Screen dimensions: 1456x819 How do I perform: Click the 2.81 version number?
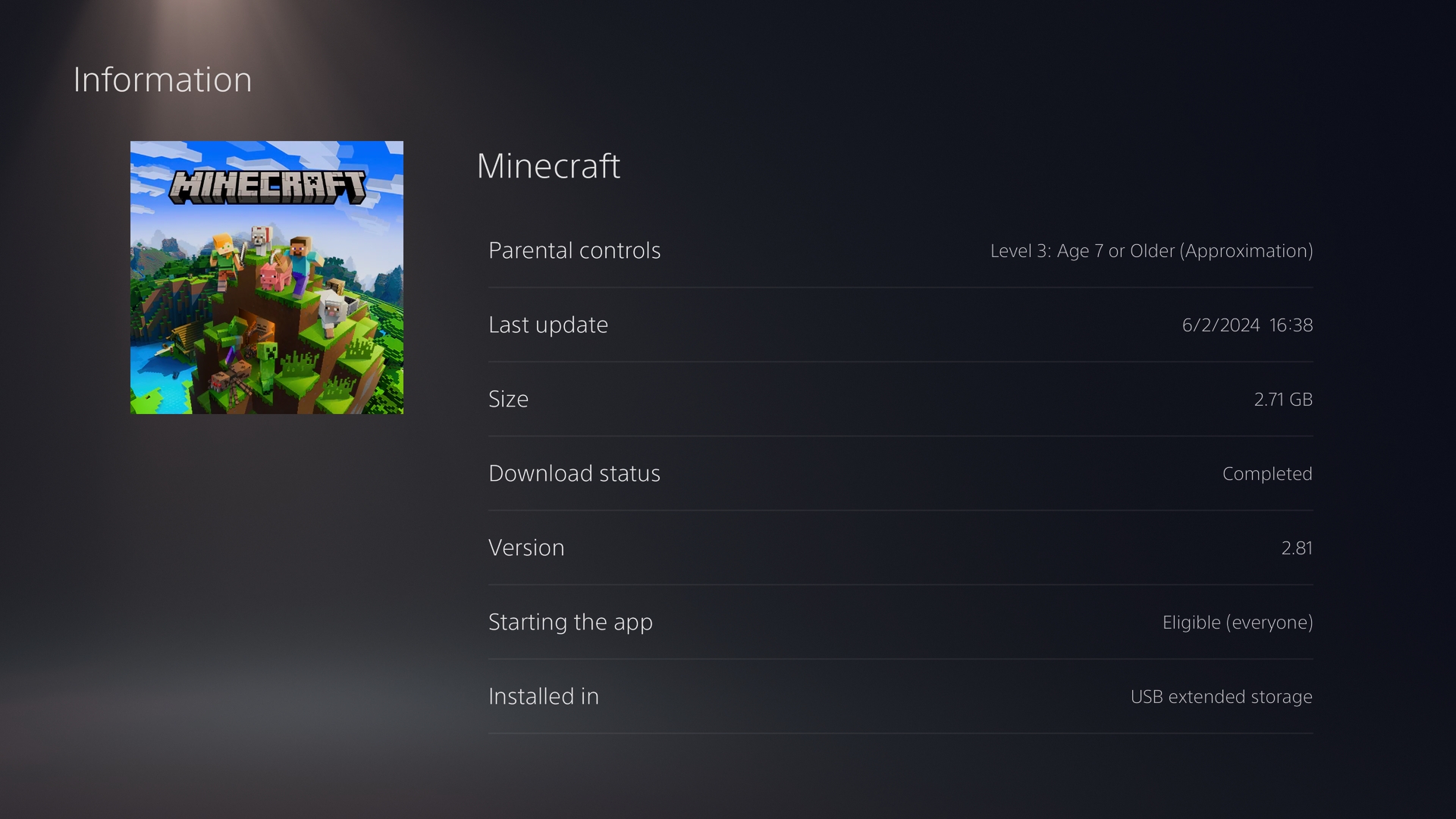(x=1296, y=548)
